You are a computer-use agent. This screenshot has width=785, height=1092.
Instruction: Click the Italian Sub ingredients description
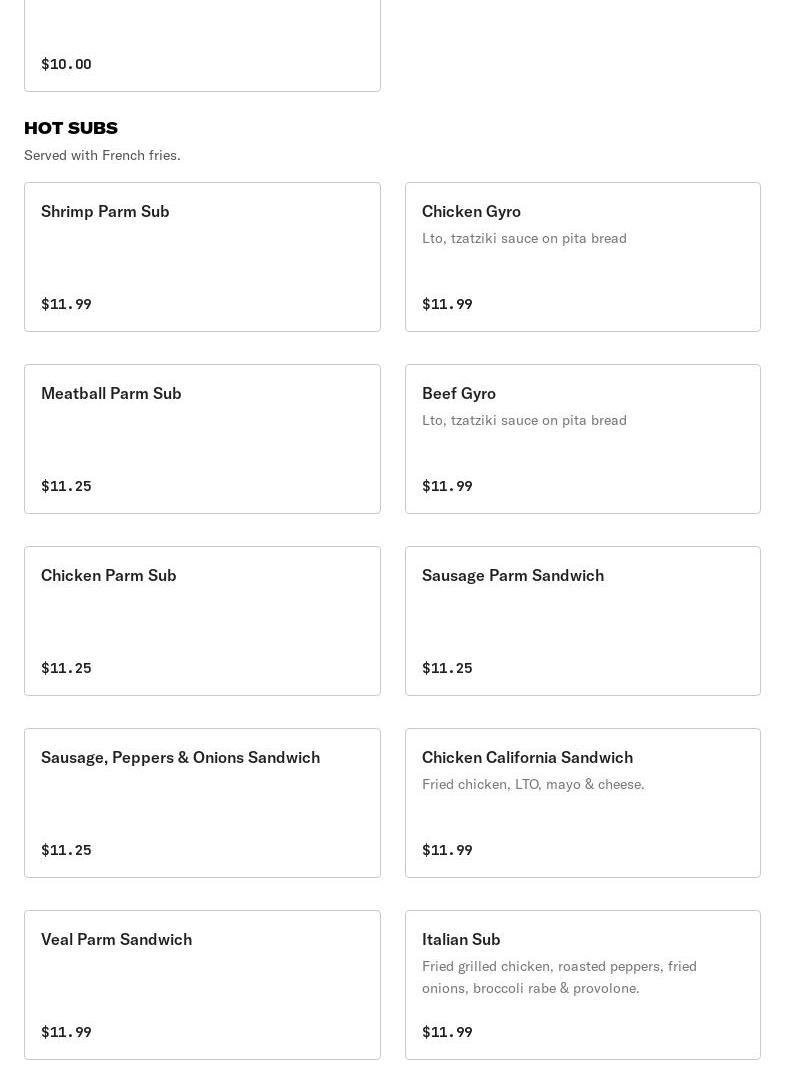pyautogui.click(x=559, y=977)
